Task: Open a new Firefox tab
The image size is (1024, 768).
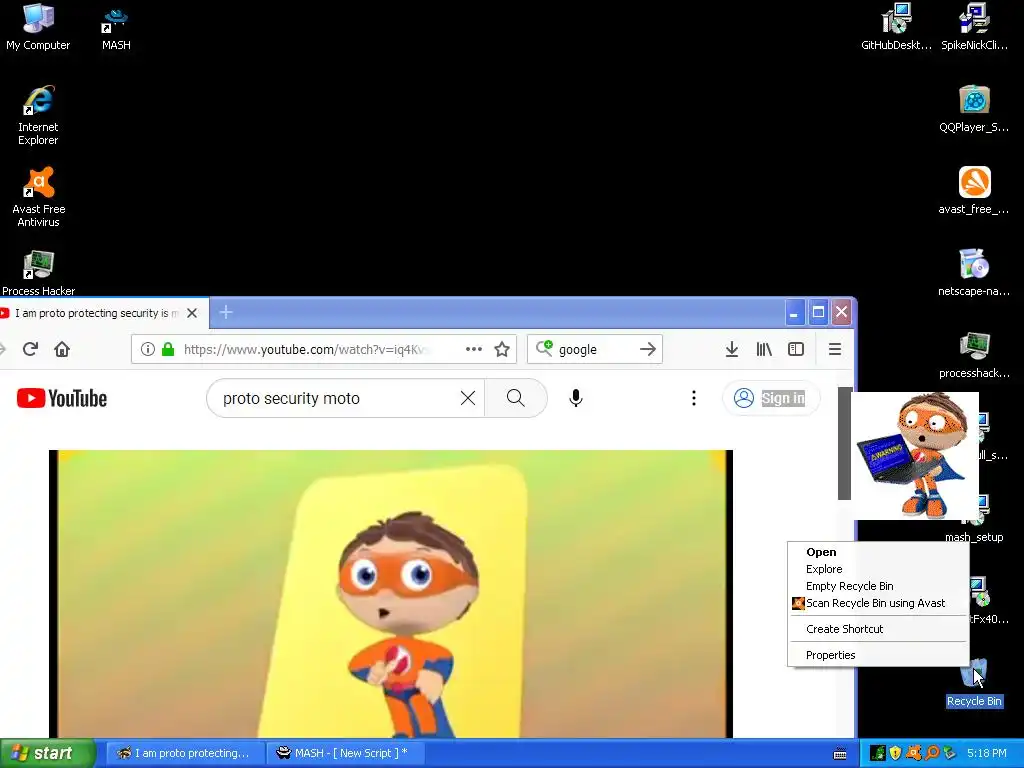Action: coord(226,313)
